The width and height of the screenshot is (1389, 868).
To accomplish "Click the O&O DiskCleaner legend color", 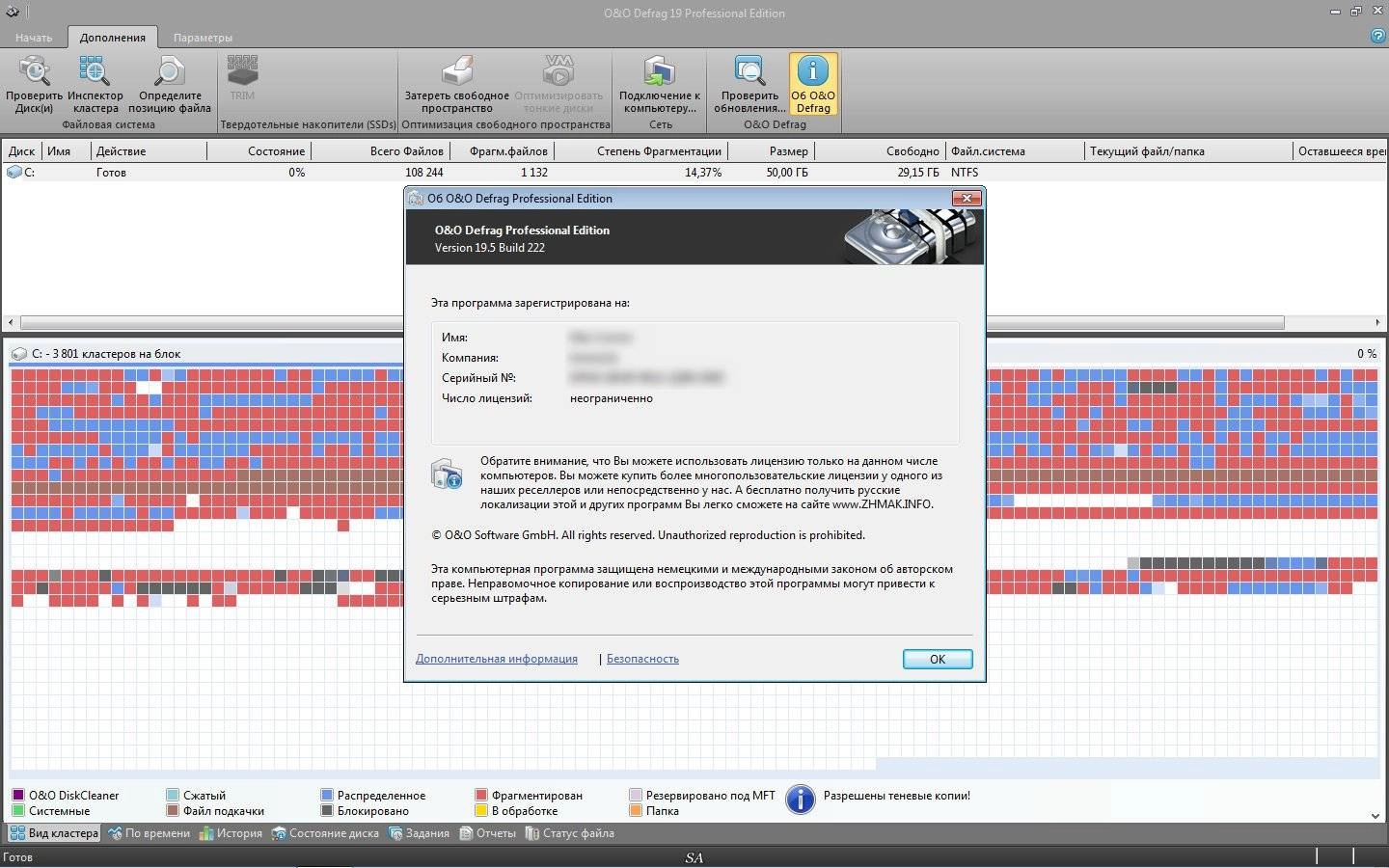I will (x=18, y=796).
